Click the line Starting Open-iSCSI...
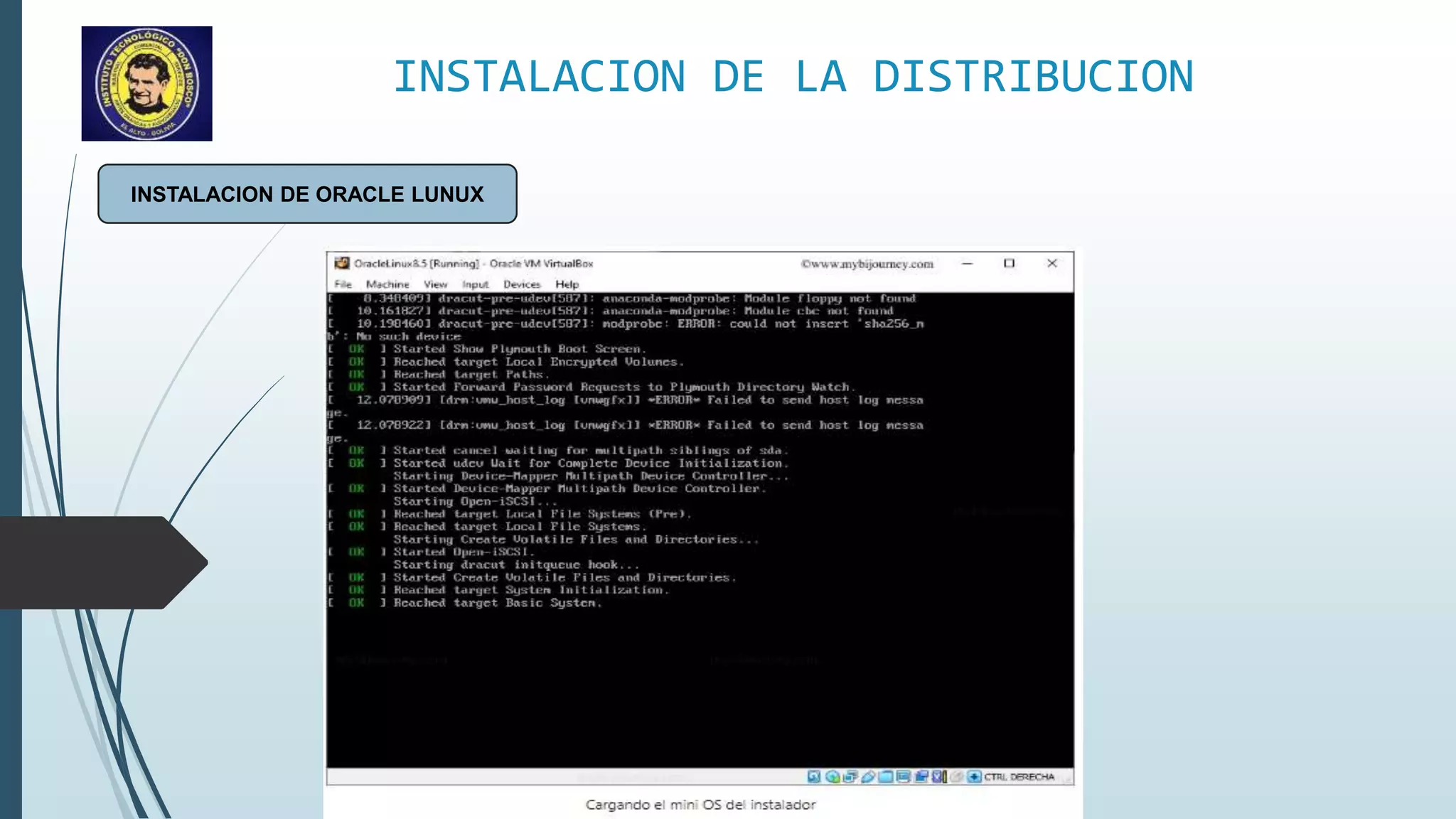The height and width of the screenshot is (819, 1456). 476,501
